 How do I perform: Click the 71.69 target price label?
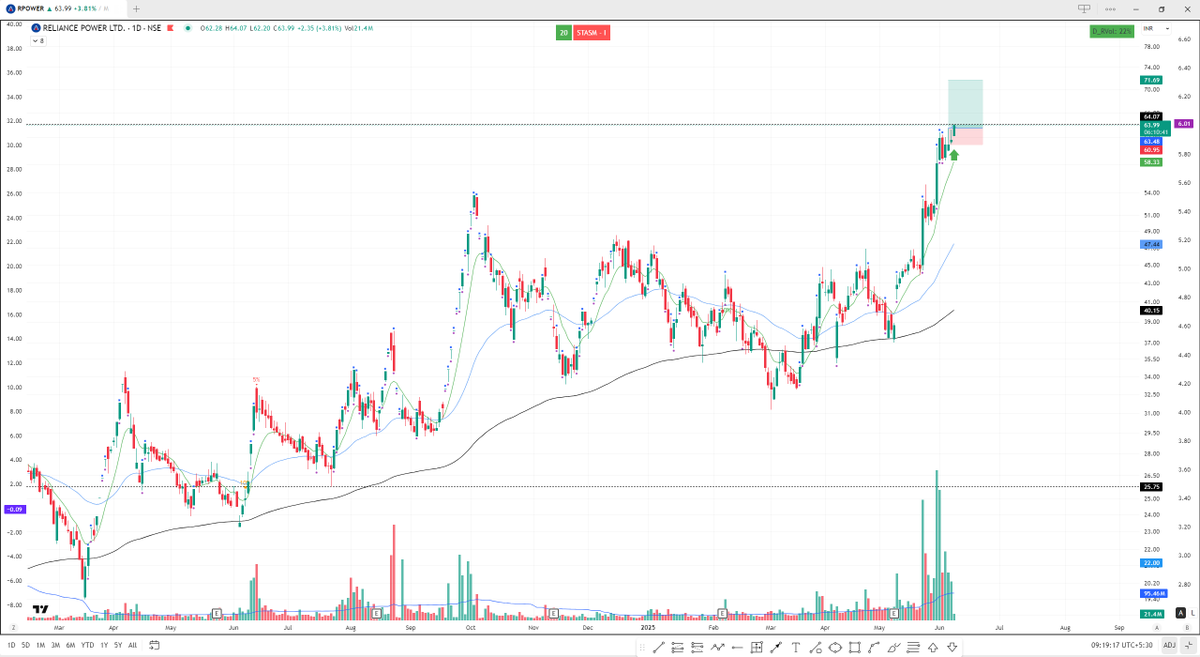click(x=1151, y=80)
